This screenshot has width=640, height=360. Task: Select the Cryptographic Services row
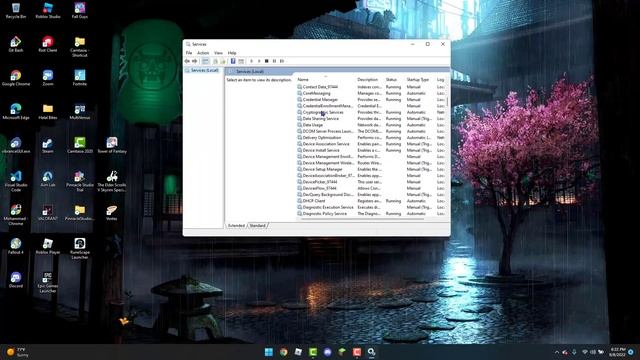point(370,112)
